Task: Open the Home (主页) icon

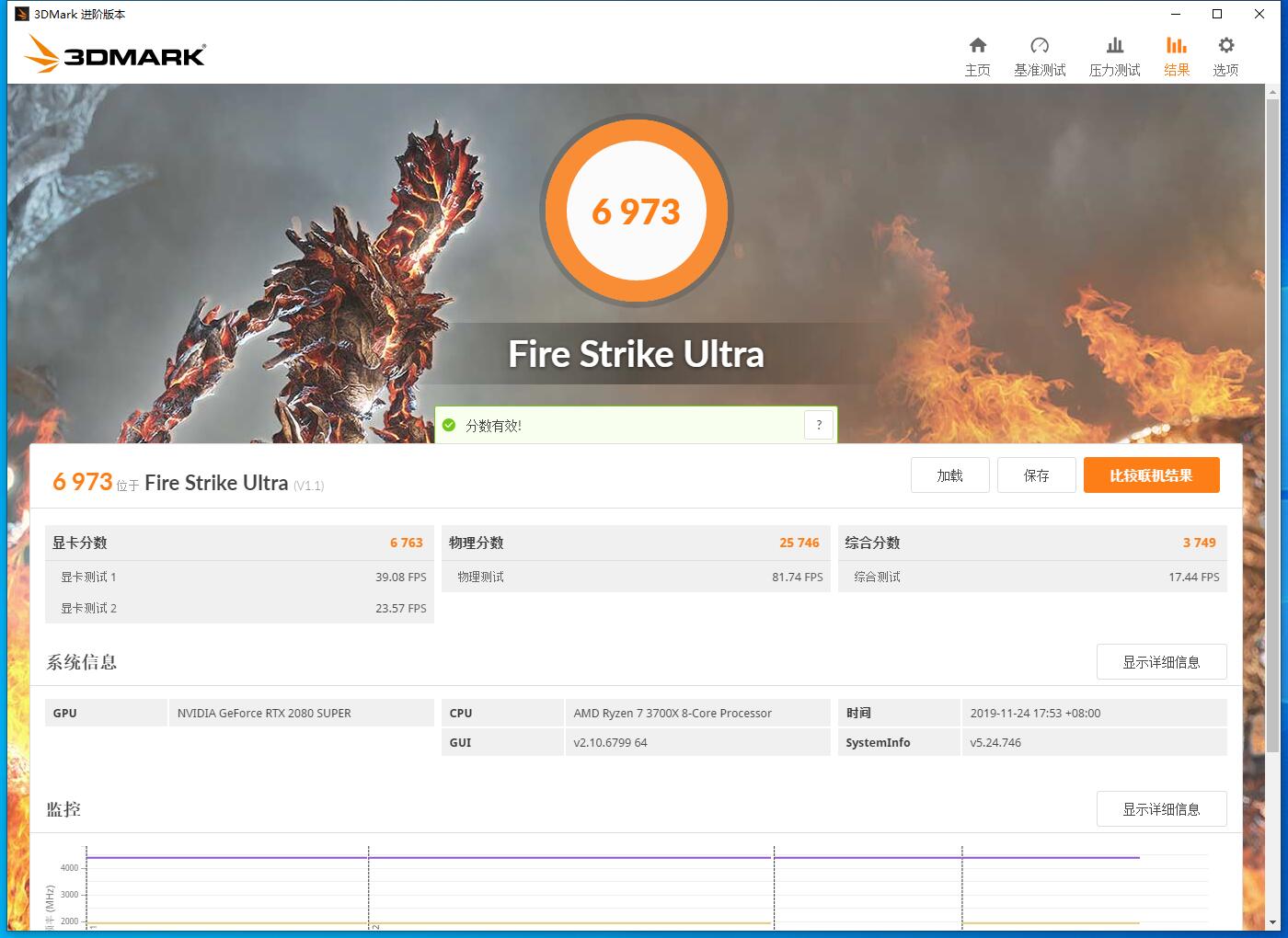Action: pos(977,46)
